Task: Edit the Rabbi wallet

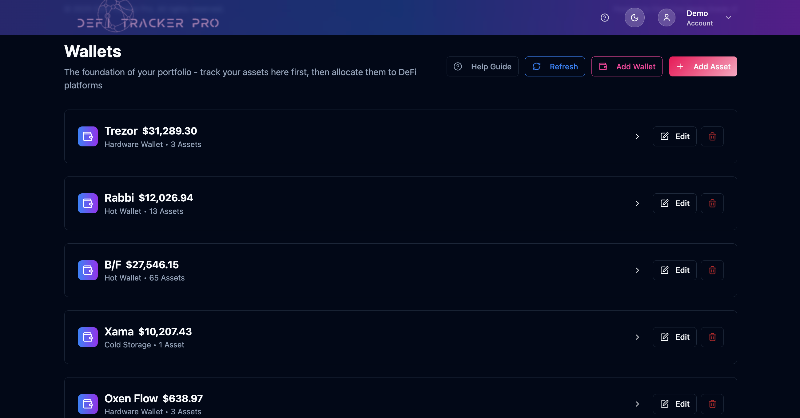Action: 675,203
